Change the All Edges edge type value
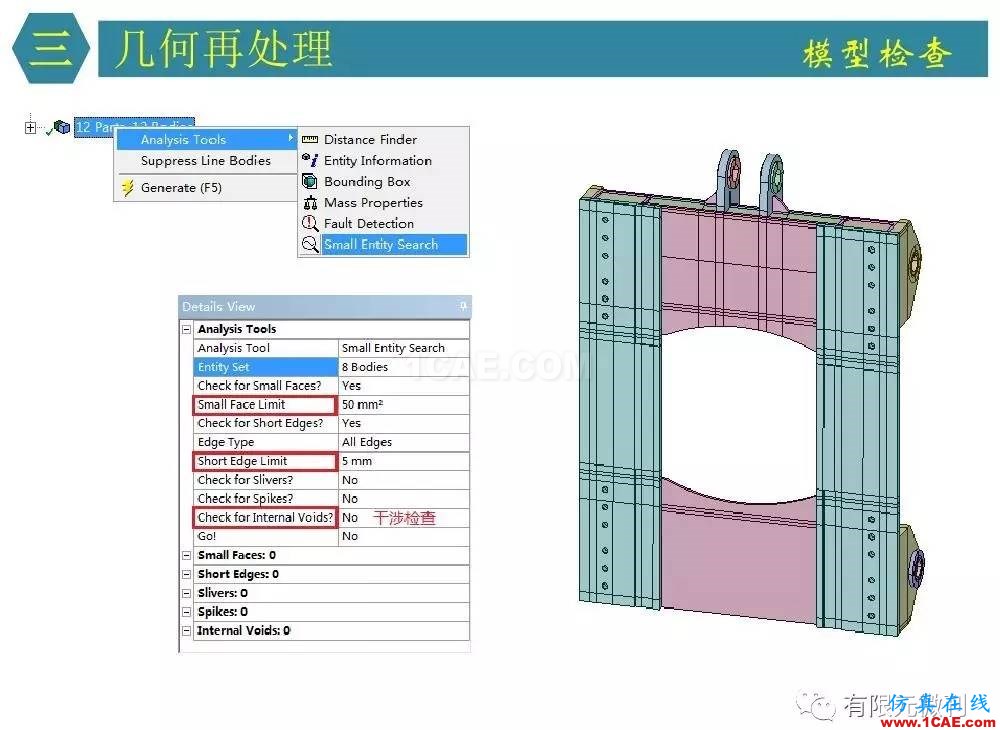 [x=403, y=442]
